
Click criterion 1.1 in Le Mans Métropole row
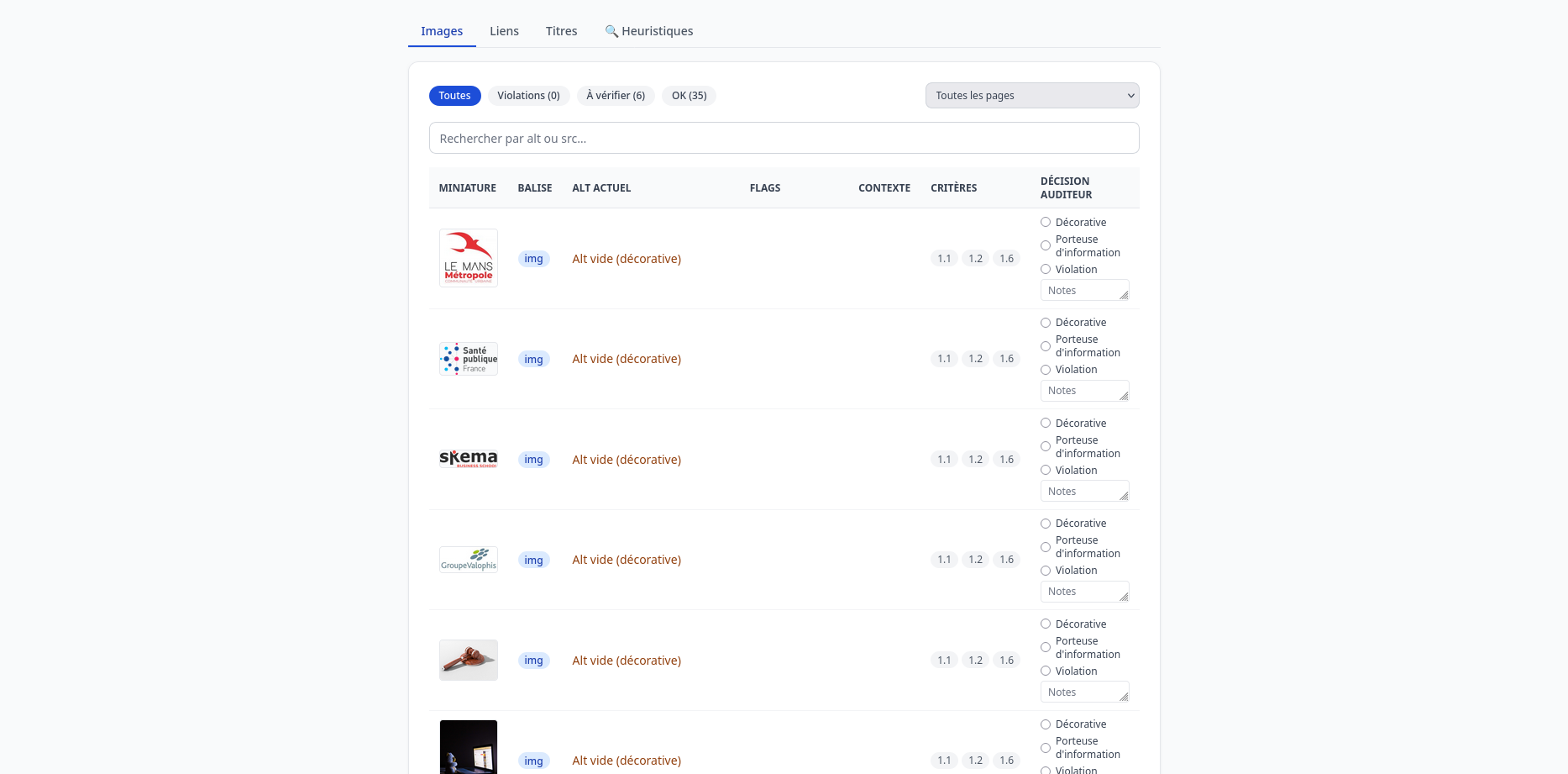click(x=944, y=259)
